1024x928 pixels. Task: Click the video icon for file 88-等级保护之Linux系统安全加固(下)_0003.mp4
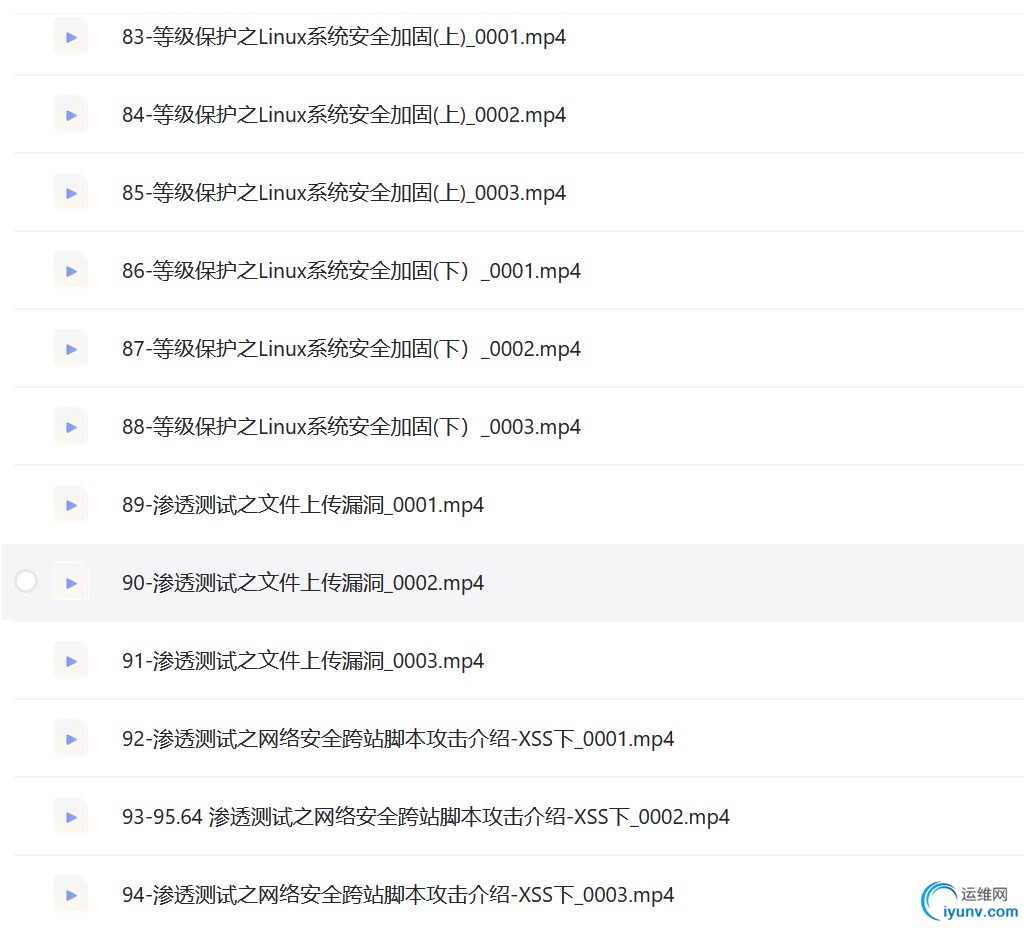(x=71, y=427)
